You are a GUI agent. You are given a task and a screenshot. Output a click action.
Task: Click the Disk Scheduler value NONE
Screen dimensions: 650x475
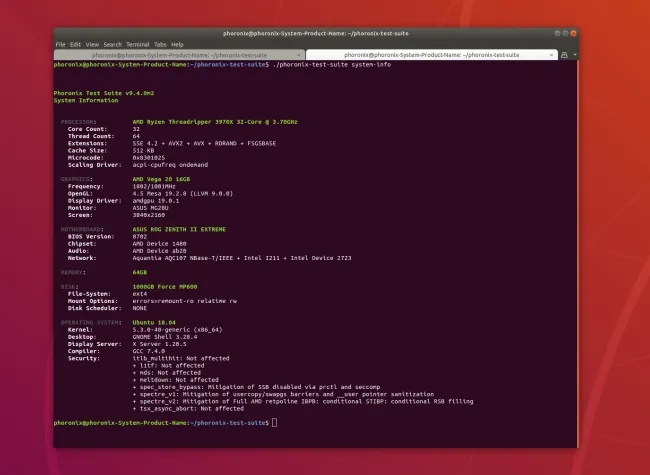[x=140, y=308]
